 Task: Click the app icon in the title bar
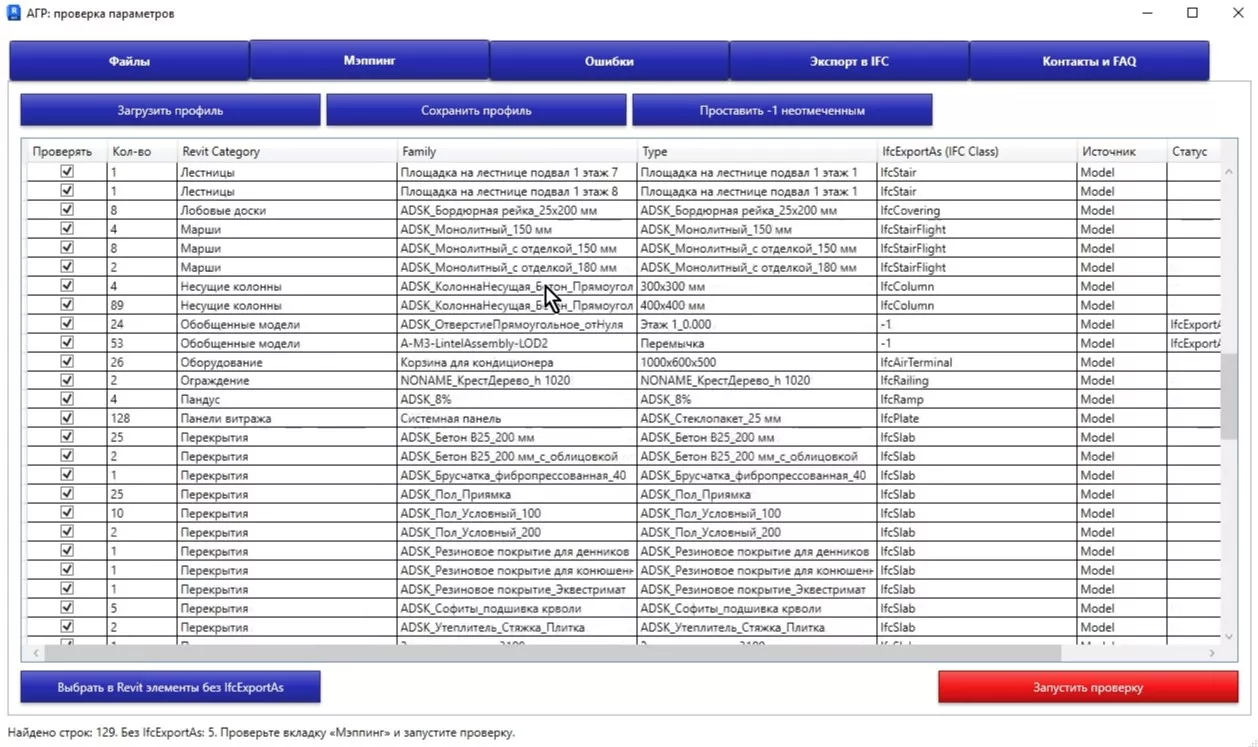[x=14, y=14]
